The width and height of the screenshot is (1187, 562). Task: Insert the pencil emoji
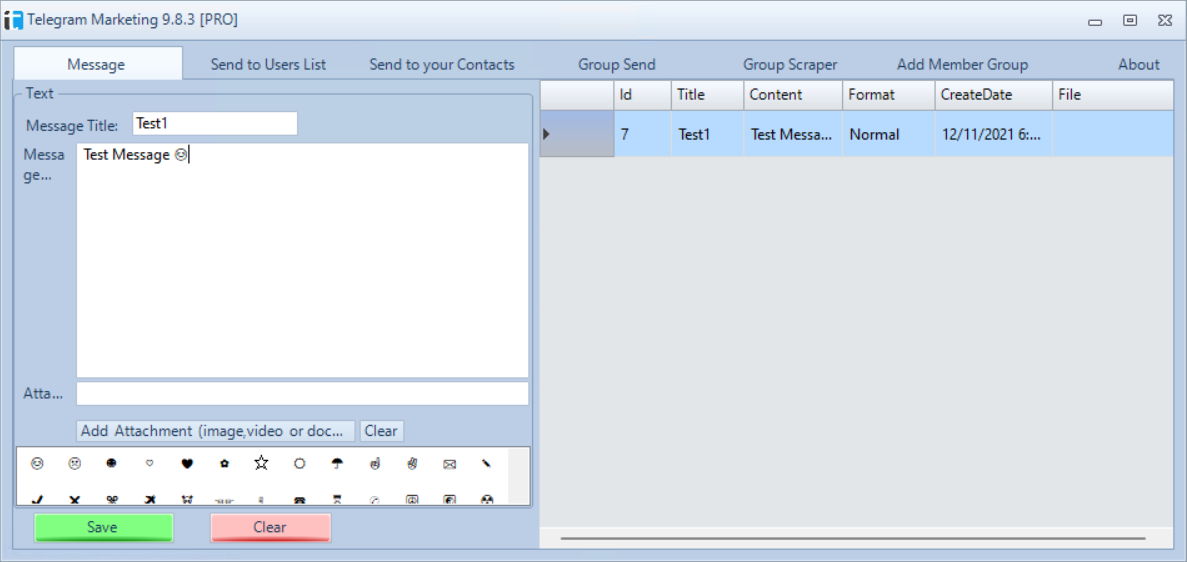(486, 464)
